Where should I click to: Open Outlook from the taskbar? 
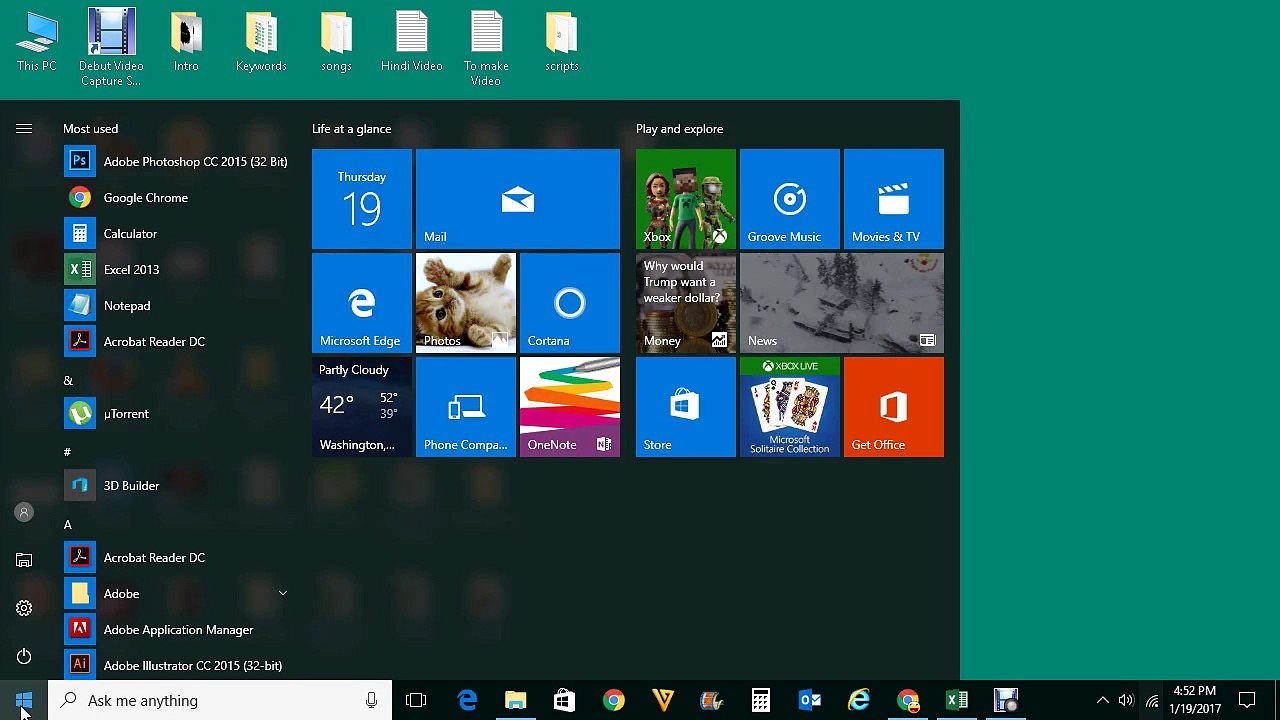(x=810, y=700)
